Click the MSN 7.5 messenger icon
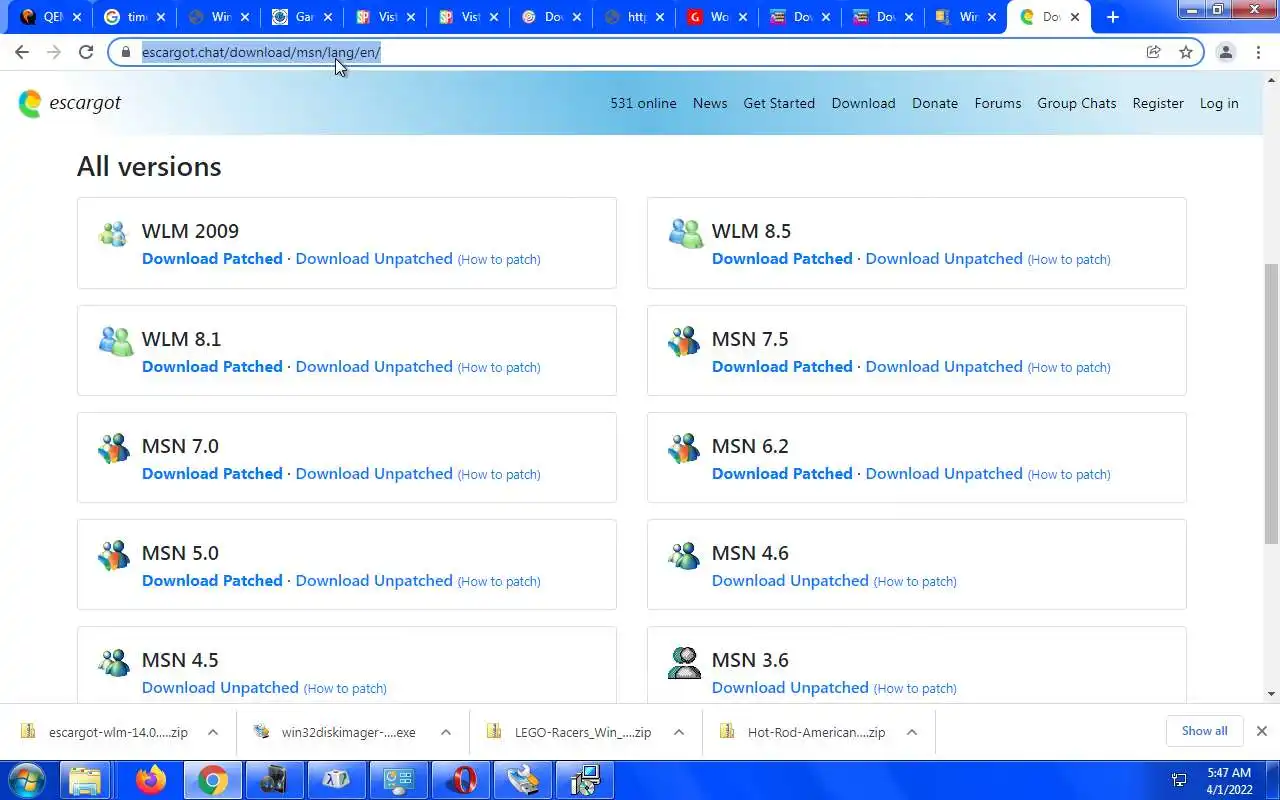Viewport: 1280px width, 800px height. 684,342
